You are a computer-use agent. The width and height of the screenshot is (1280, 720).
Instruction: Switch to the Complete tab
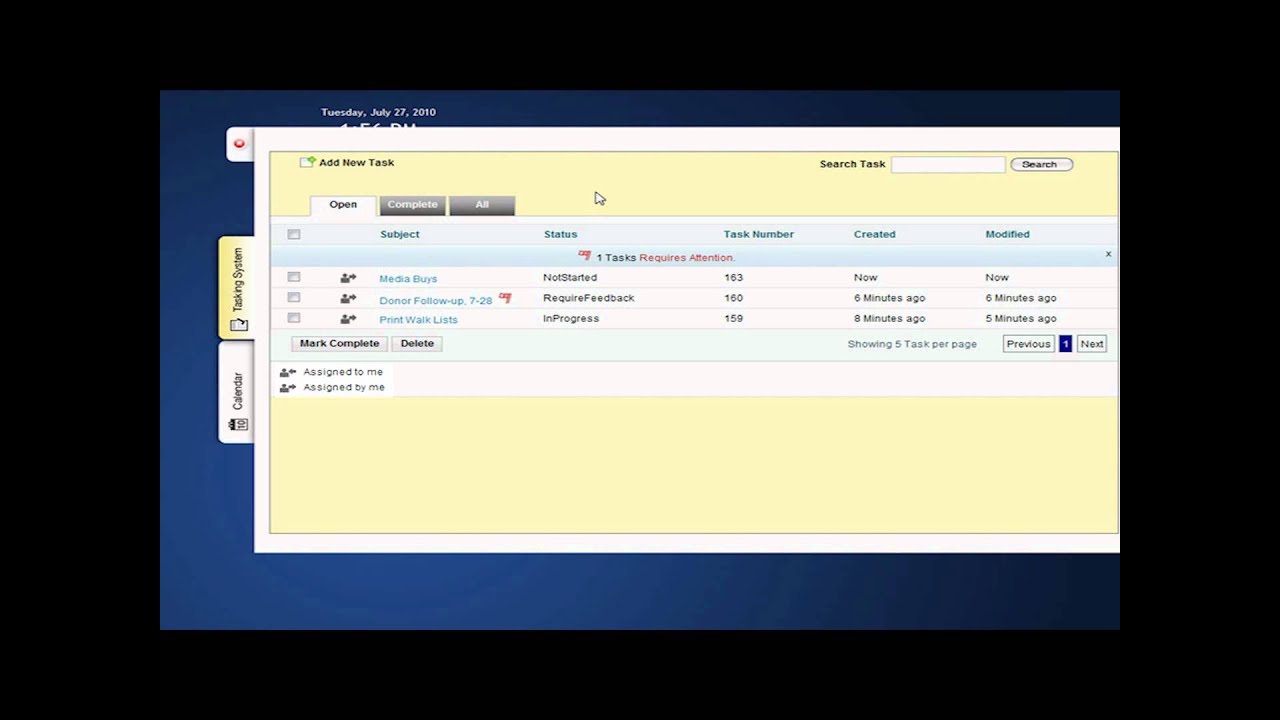412,205
